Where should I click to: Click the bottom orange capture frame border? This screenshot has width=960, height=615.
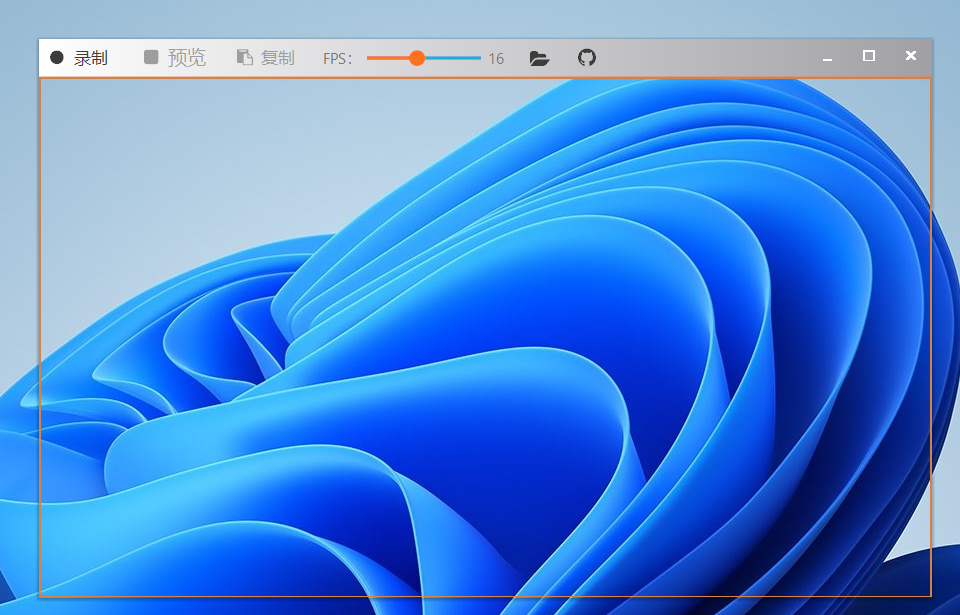485,596
